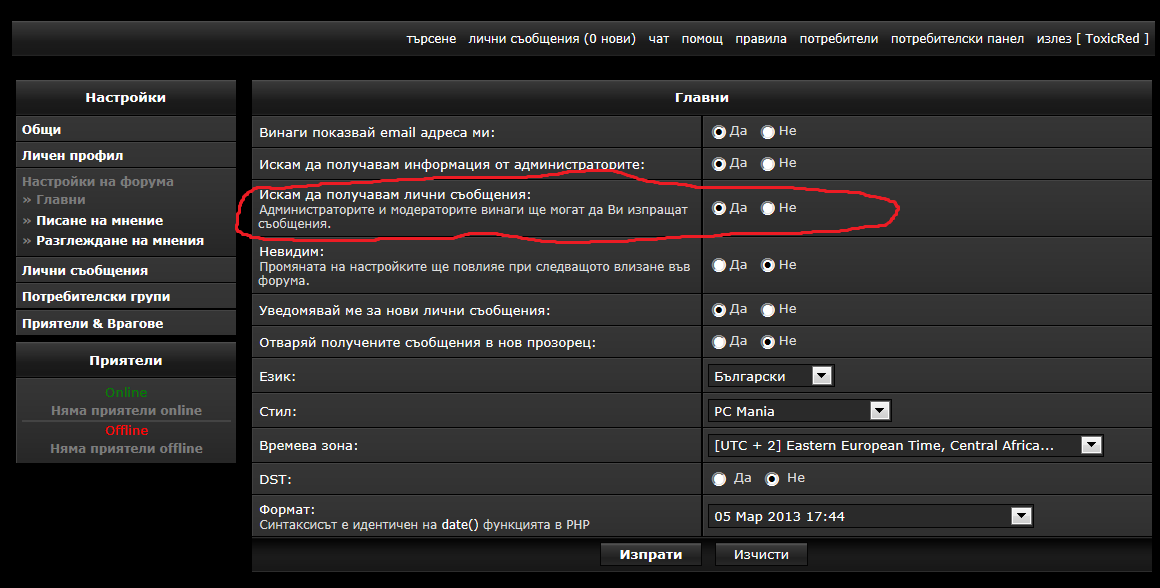The width and height of the screenshot is (1160, 588).
Task: Open потребителски панел link
Action: pyautogui.click(x=957, y=38)
